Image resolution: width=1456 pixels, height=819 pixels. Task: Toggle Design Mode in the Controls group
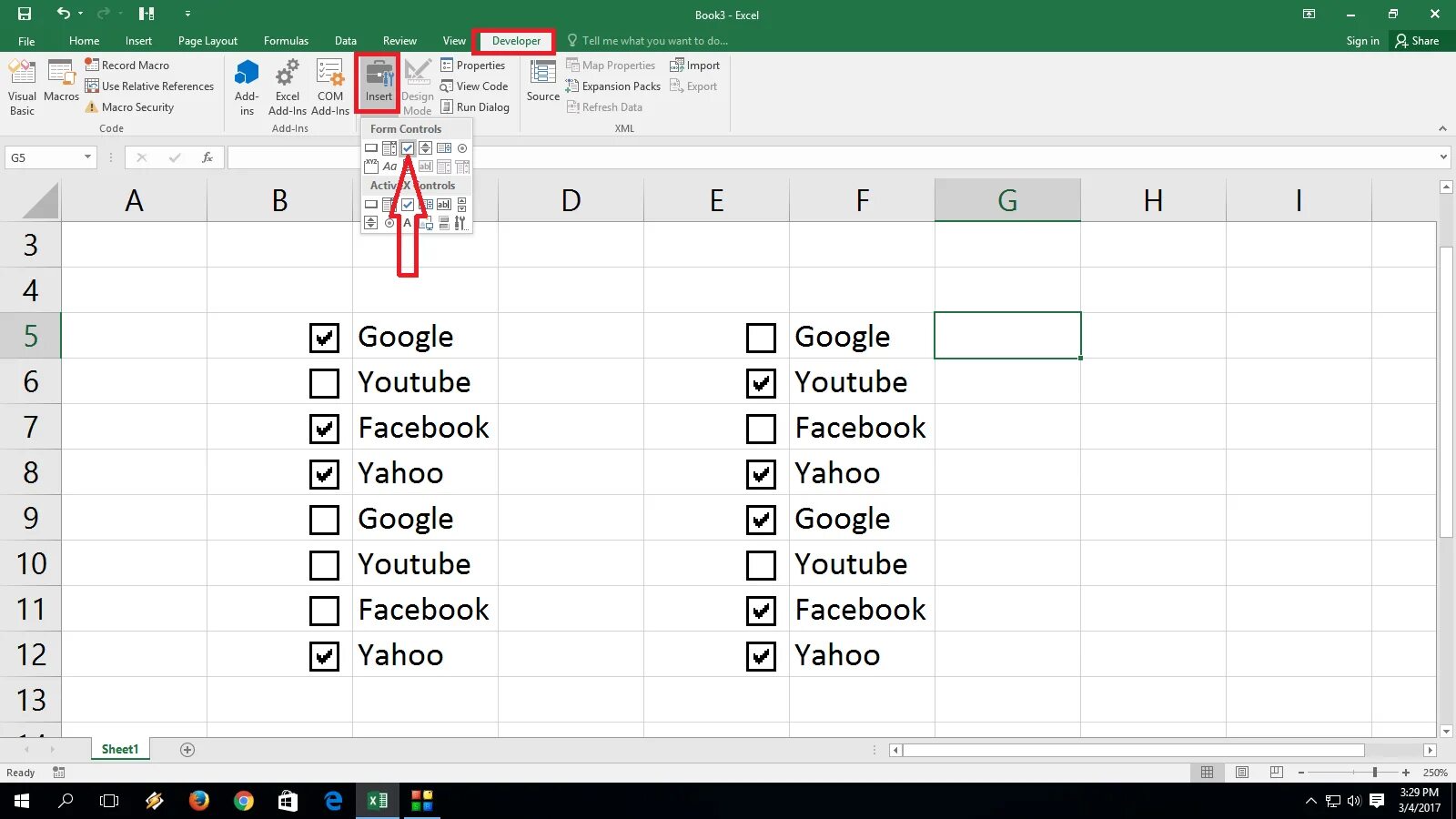click(418, 87)
